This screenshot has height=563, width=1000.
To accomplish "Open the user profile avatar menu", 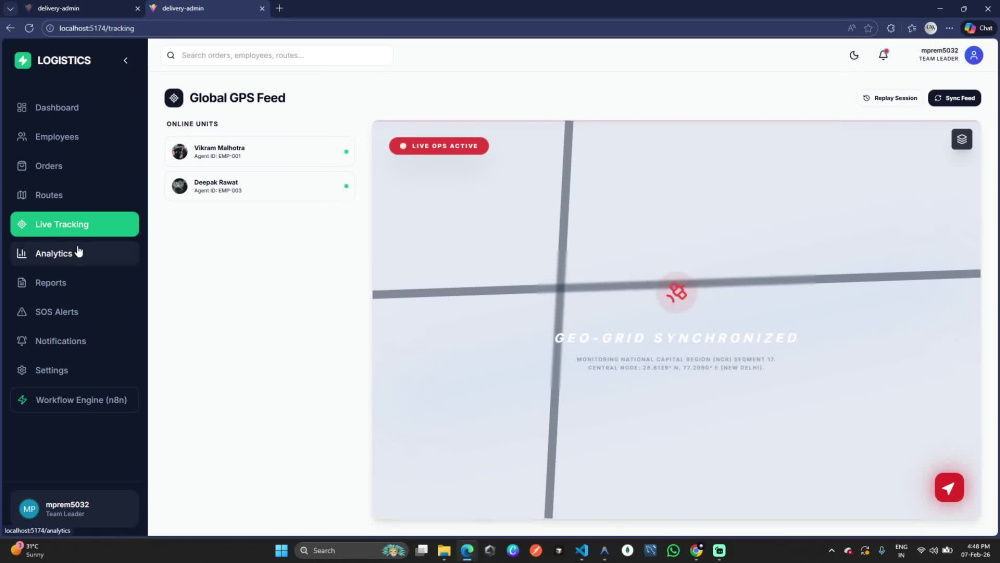I will click(974, 55).
